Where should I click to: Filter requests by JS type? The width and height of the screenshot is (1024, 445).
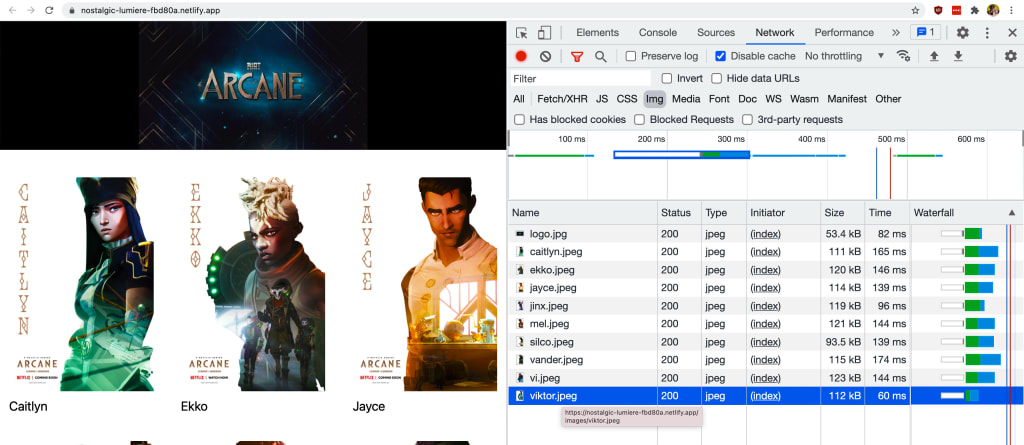click(x=602, y=99)
